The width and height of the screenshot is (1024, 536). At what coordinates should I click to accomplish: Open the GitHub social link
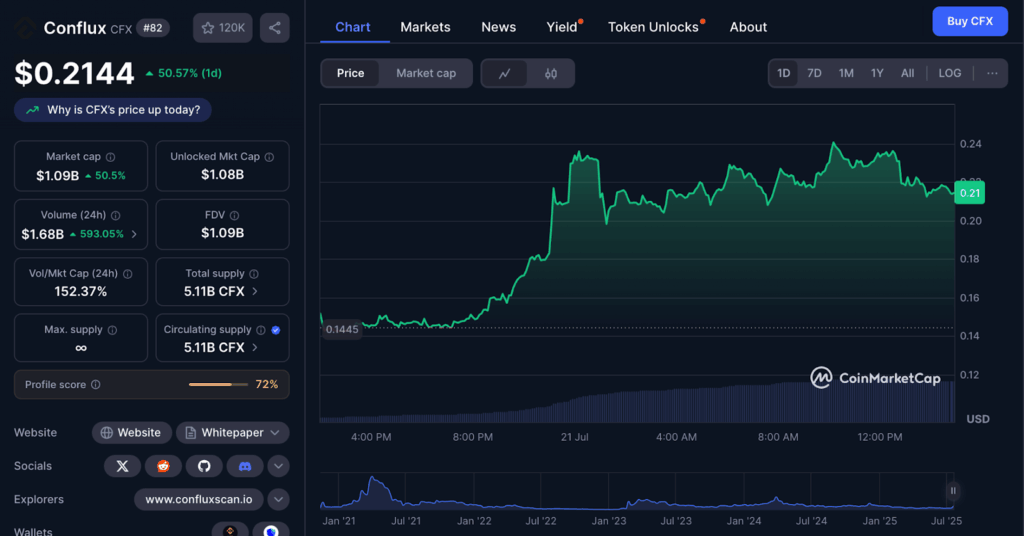204,466
